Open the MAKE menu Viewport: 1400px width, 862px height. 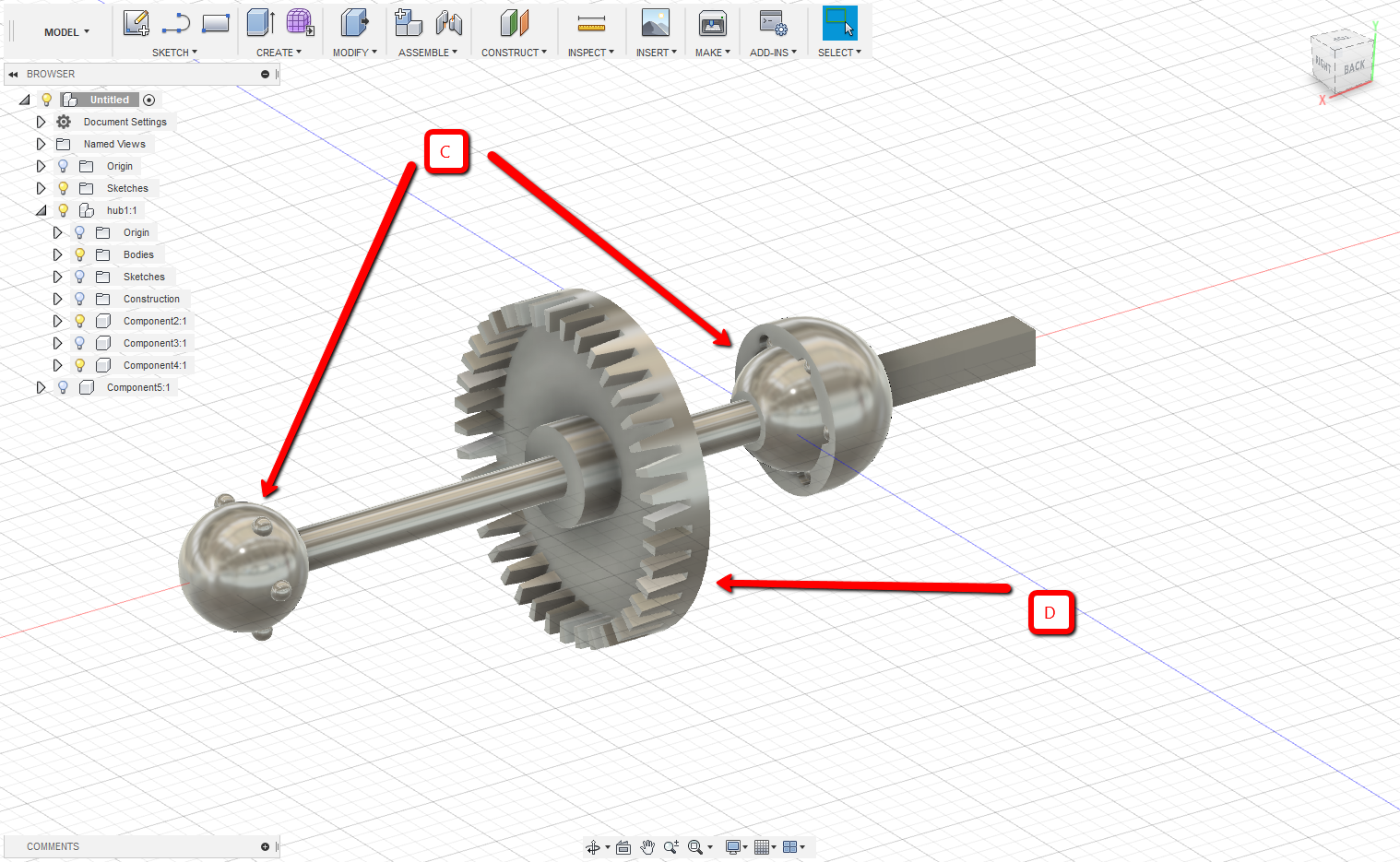tap(713, 53)
